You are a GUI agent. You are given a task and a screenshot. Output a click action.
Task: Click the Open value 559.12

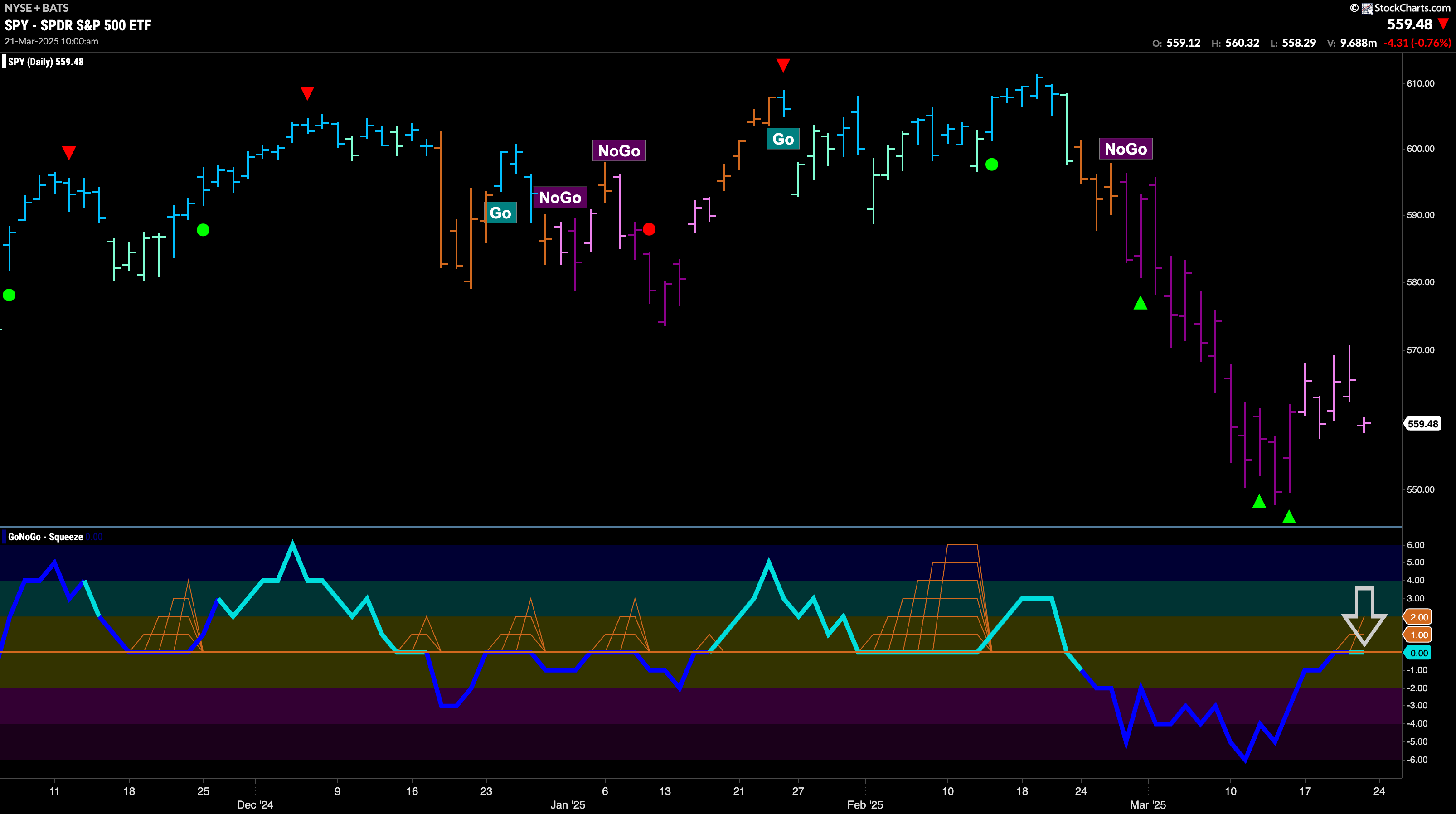(1184, 43)
